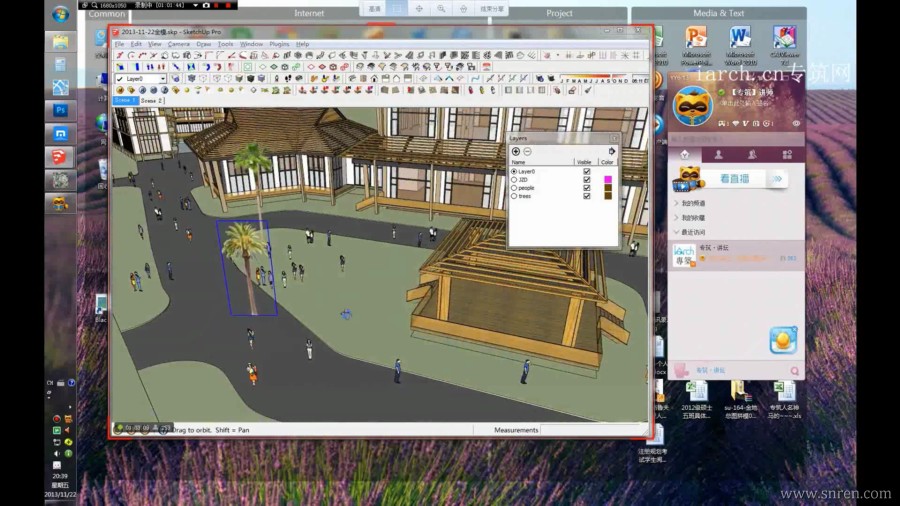900x506 pixels.
Task: Hide the JZD layer
Action: tap(587, 180)
